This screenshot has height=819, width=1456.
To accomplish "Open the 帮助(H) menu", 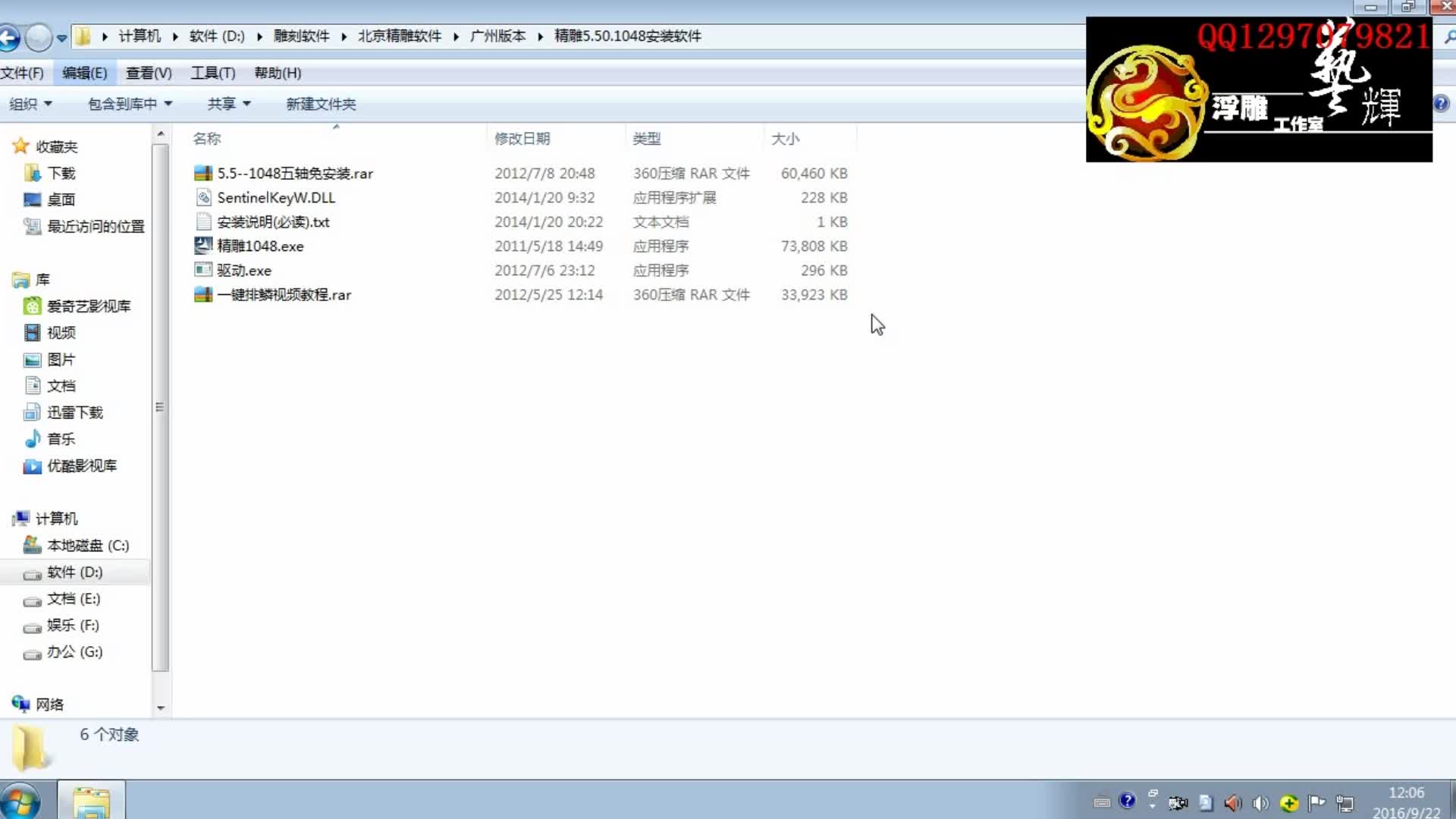I will pos(278,73).
